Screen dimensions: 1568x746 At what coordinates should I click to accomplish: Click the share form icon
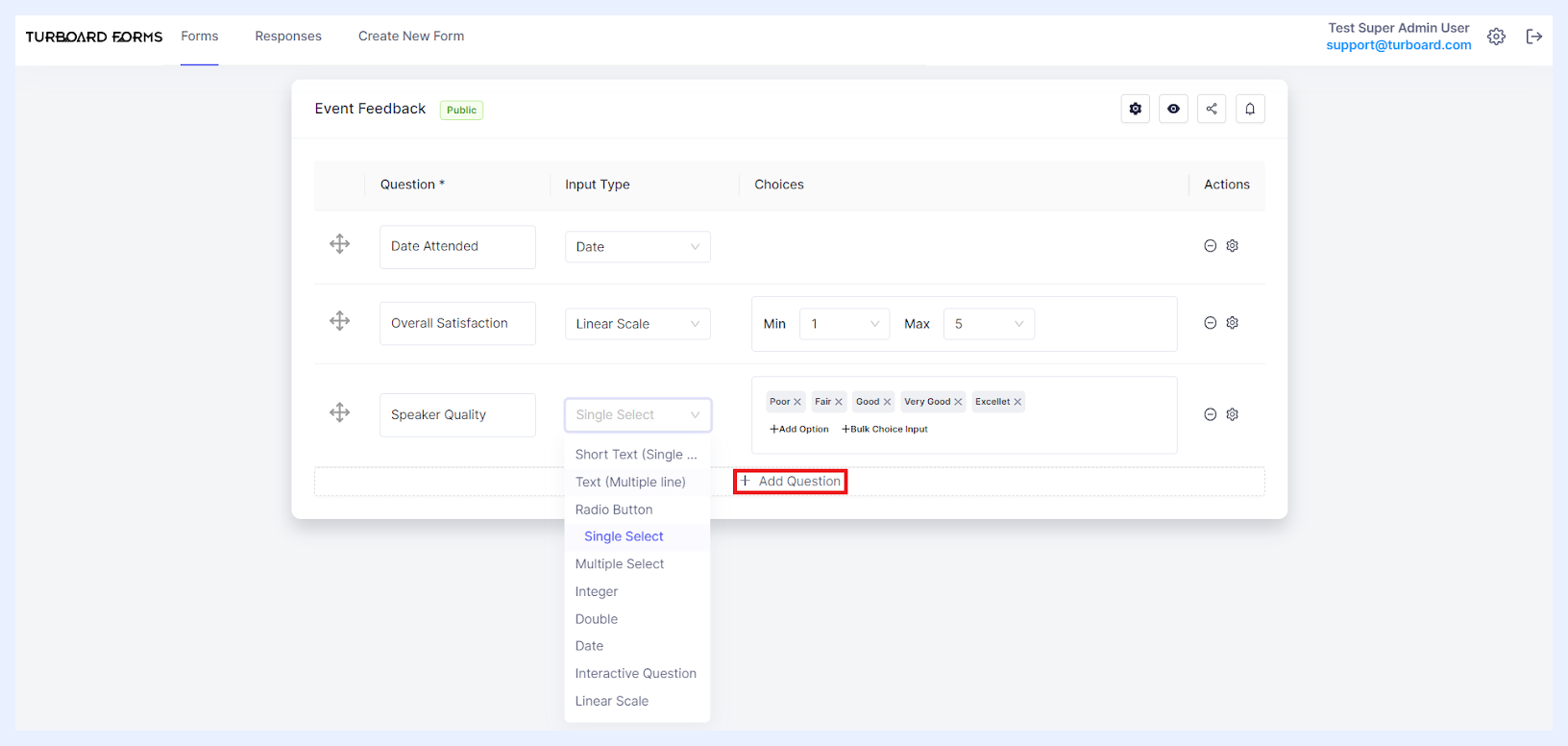1212,109
